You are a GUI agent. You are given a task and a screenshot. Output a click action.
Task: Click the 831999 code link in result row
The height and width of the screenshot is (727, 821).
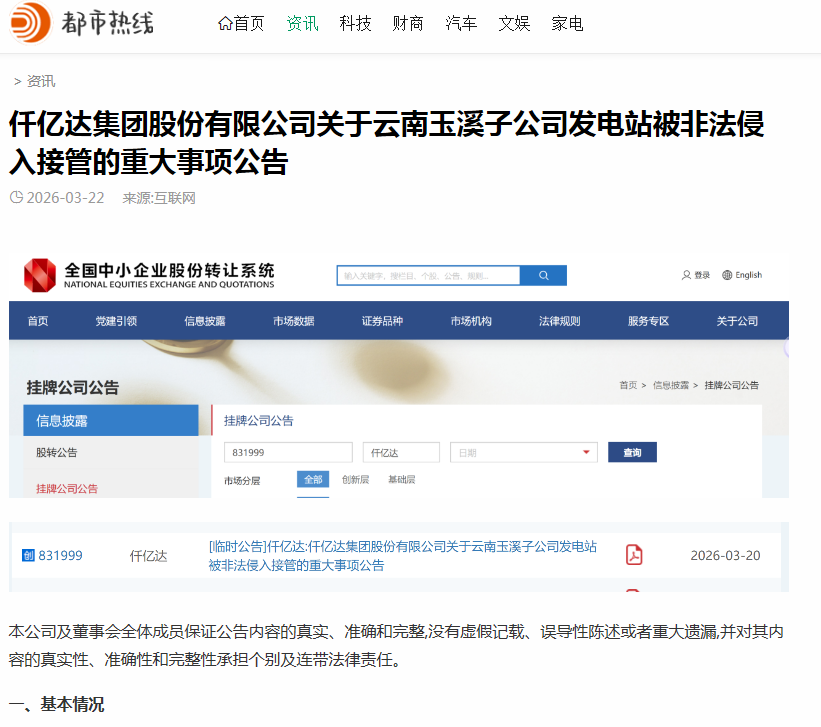coord(60,555)
